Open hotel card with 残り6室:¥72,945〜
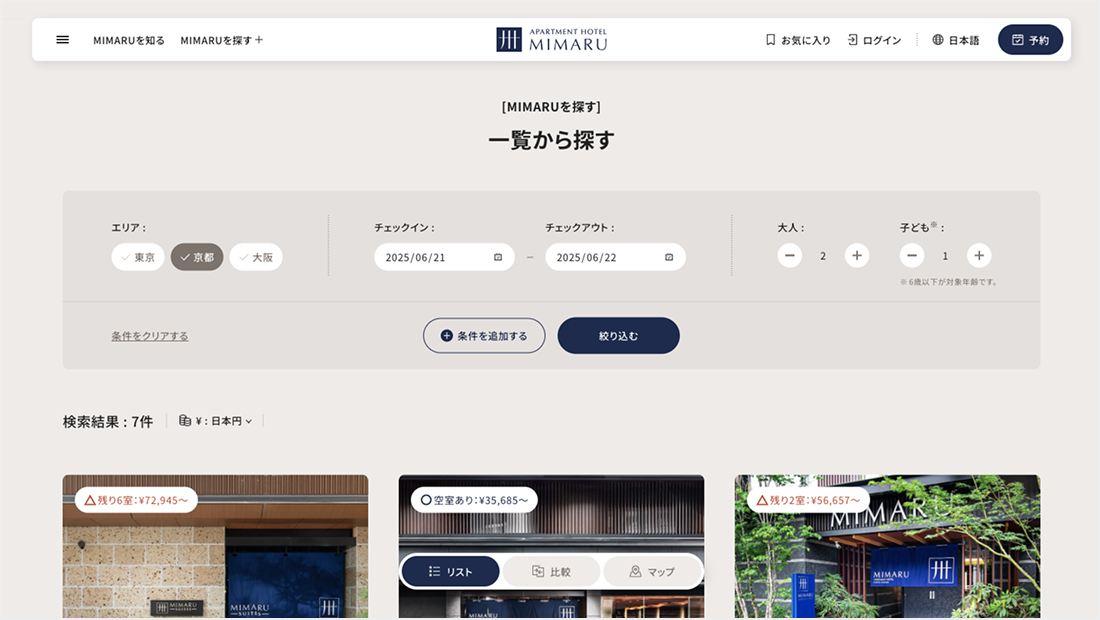 (215, 546)
